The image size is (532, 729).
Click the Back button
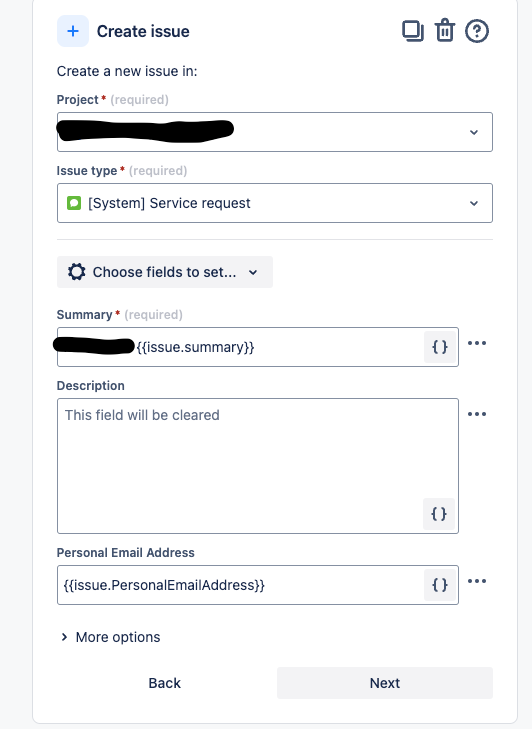(165, 683)
